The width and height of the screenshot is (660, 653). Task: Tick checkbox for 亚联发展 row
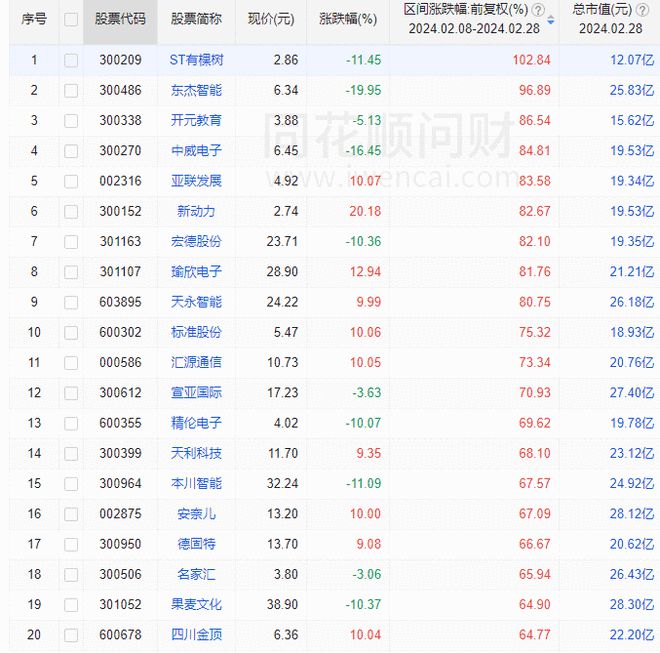[71, 181]
